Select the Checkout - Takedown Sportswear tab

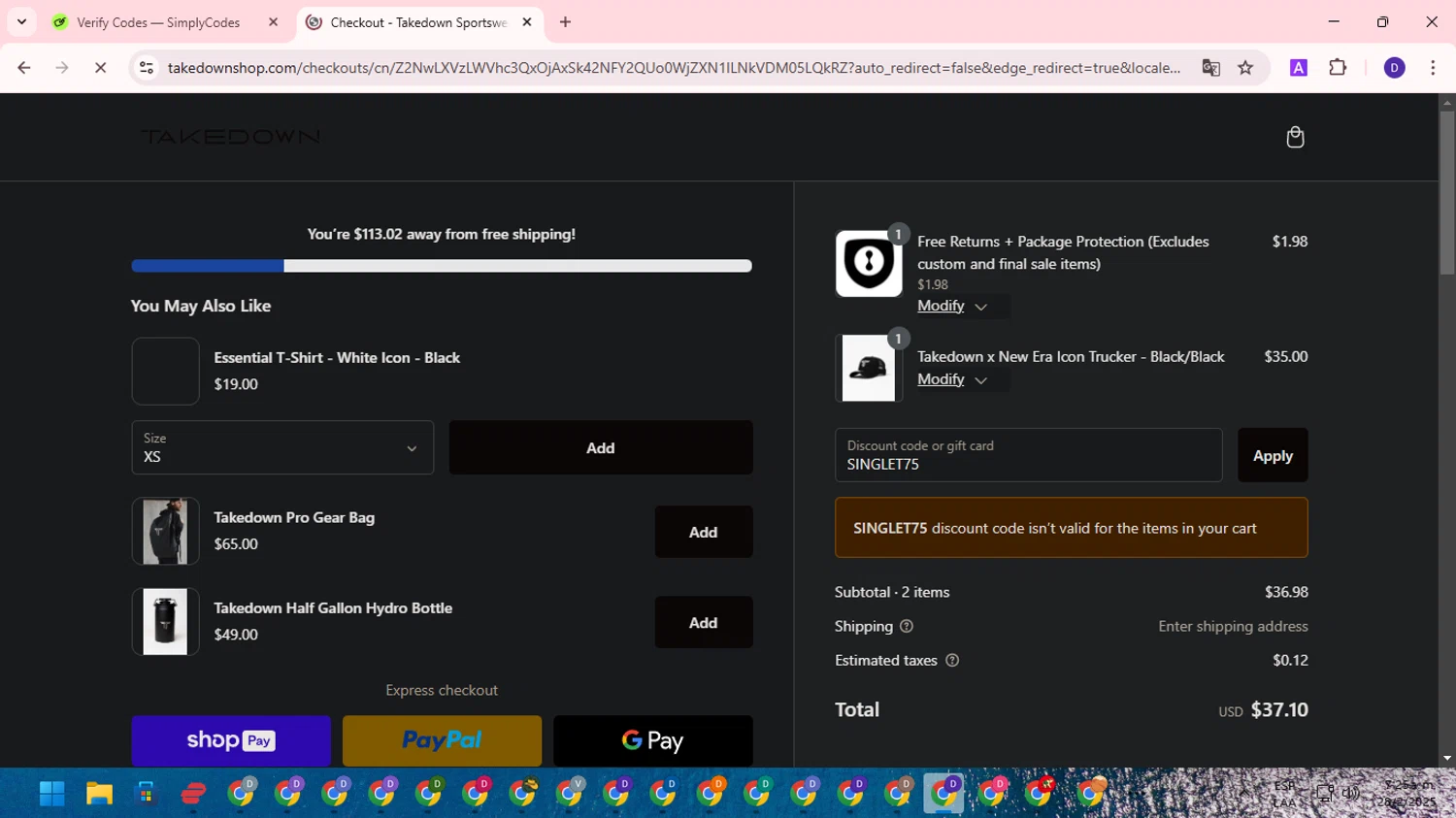(x=418, y=22)
